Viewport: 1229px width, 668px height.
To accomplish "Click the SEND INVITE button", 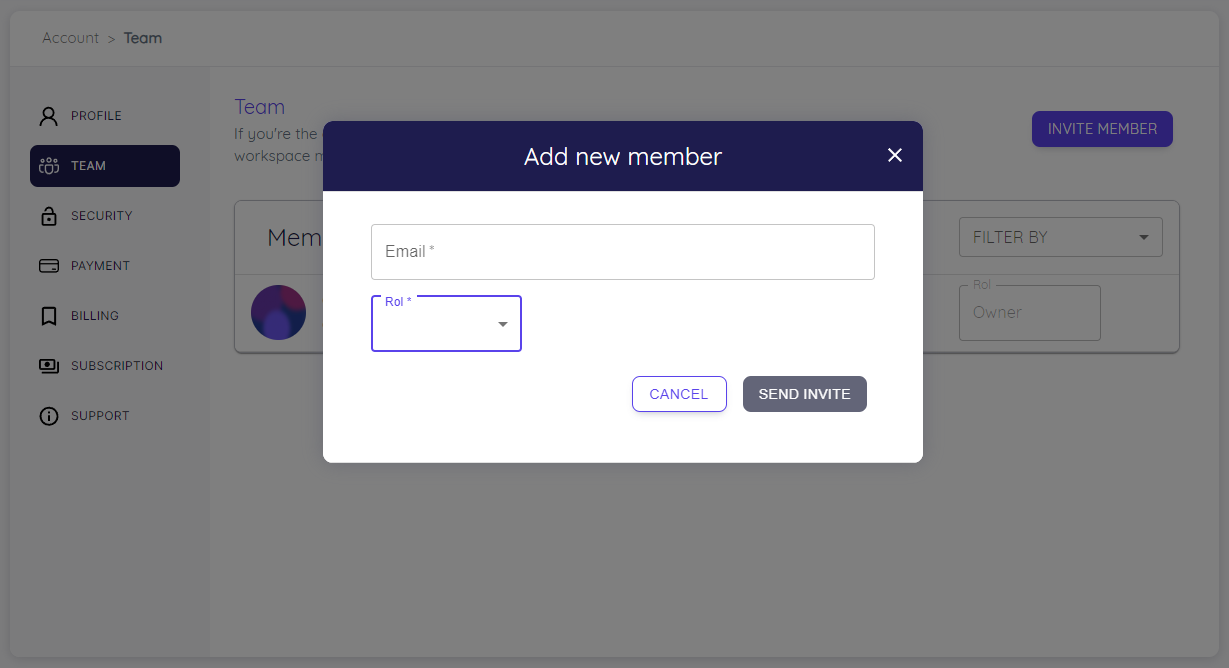I will [x=805, y=394].
